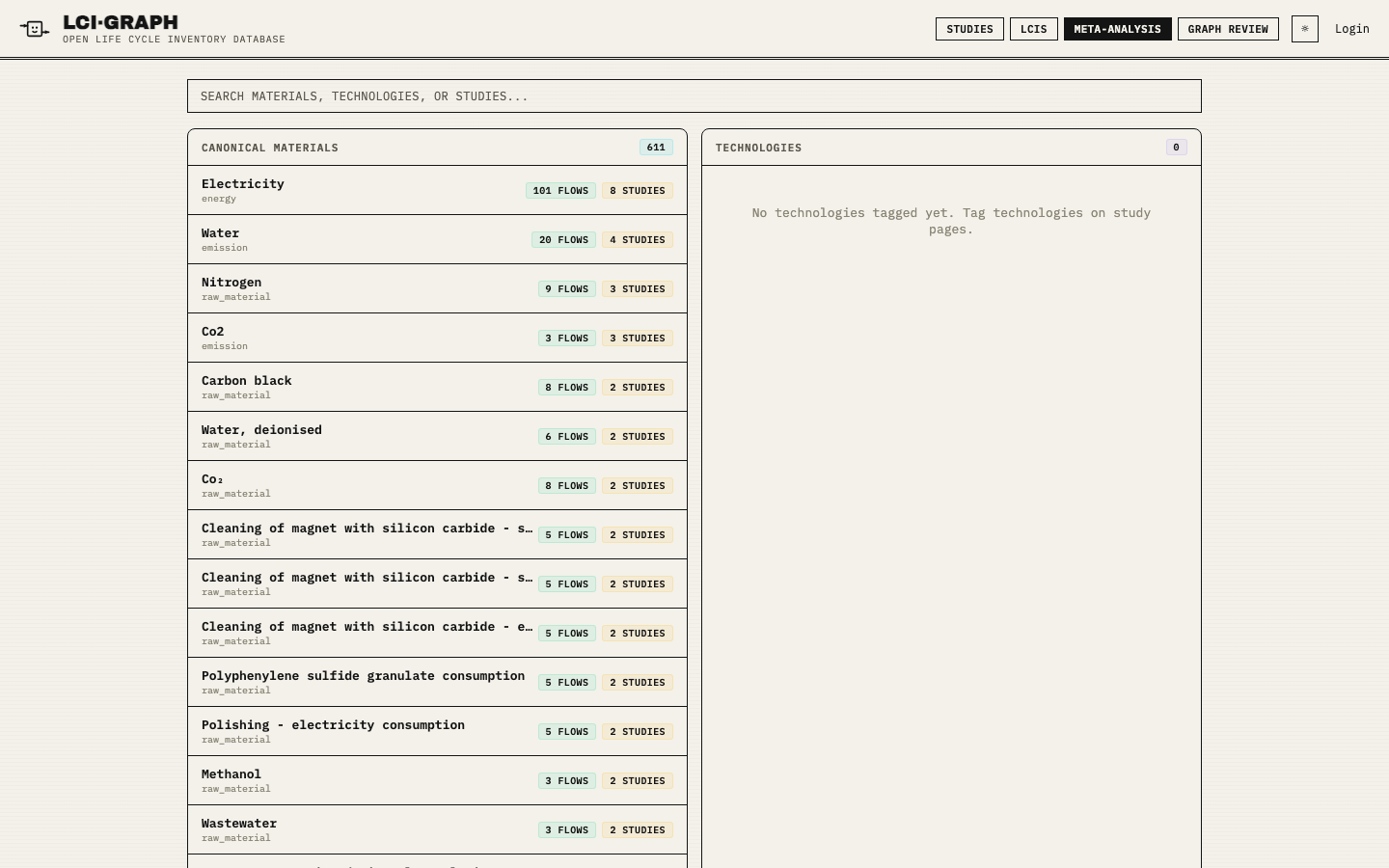Select Polishing - electricity consumption row

(437, 731)
